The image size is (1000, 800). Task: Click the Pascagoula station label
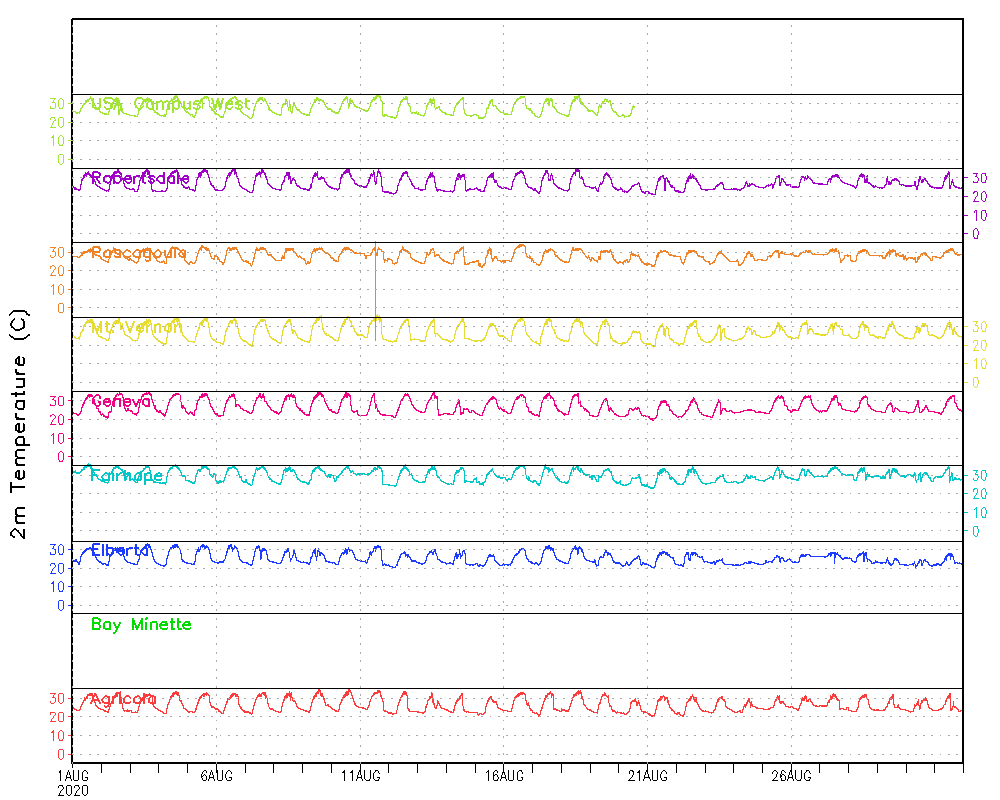coord(138,253)
